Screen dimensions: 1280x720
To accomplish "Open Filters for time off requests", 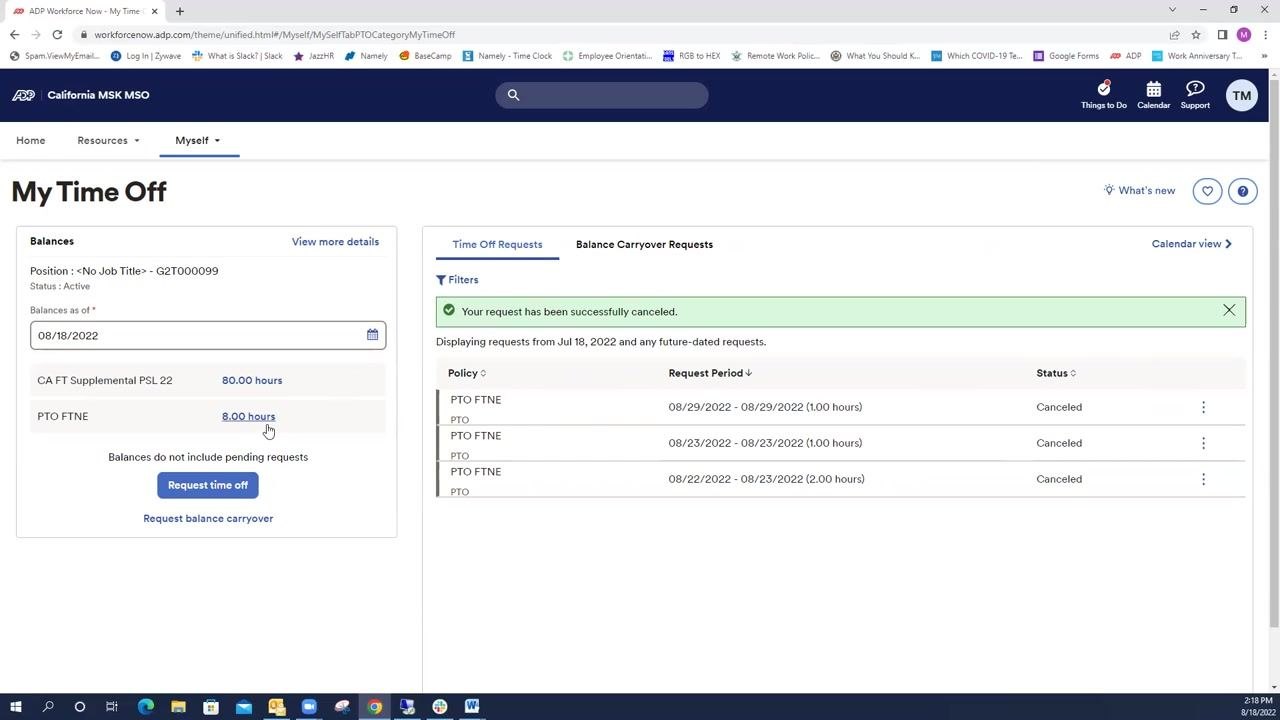I will (x=457, y=280).
